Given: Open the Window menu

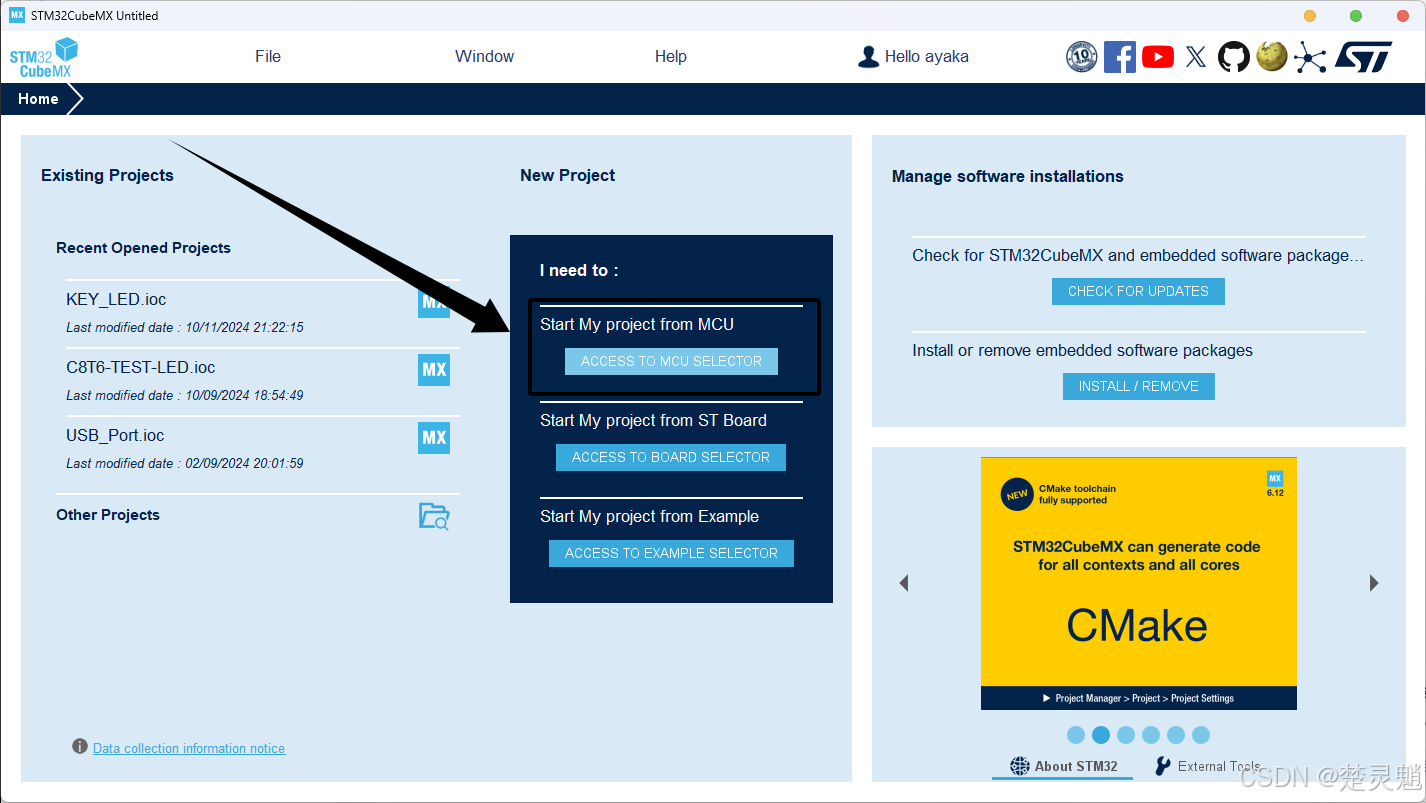Looking at the screenshot, I should 484,57.
